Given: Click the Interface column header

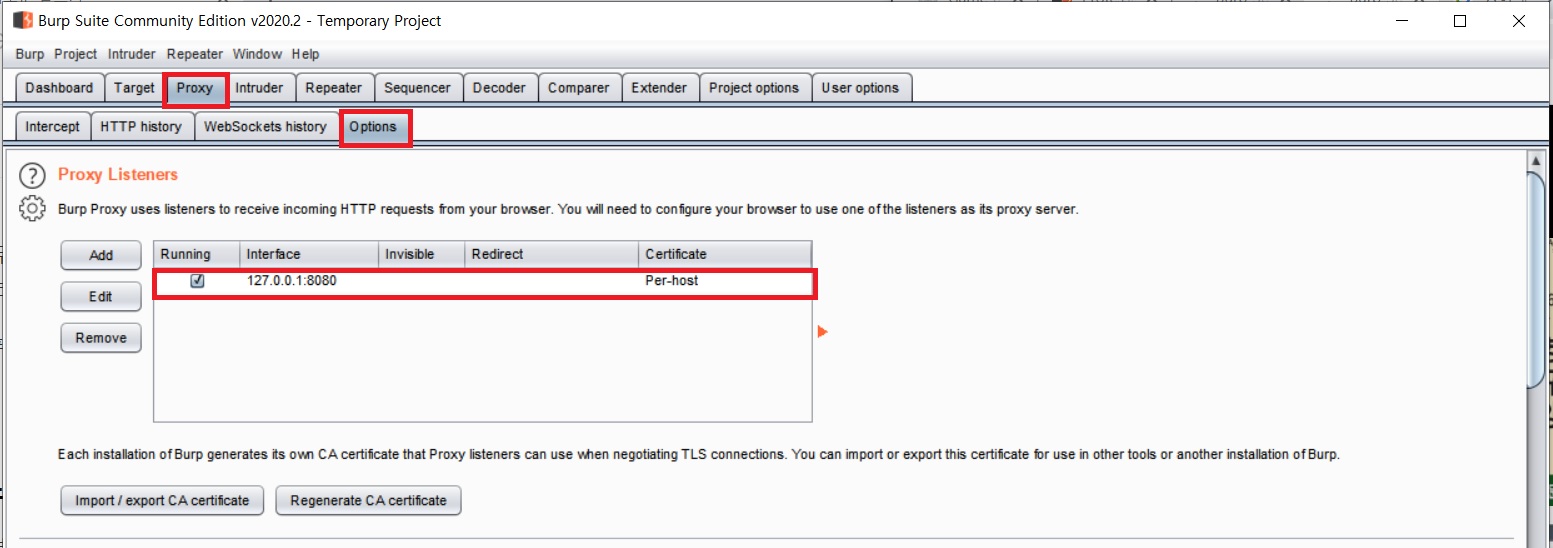Looking at the screenshot, I should coord(309,254).
